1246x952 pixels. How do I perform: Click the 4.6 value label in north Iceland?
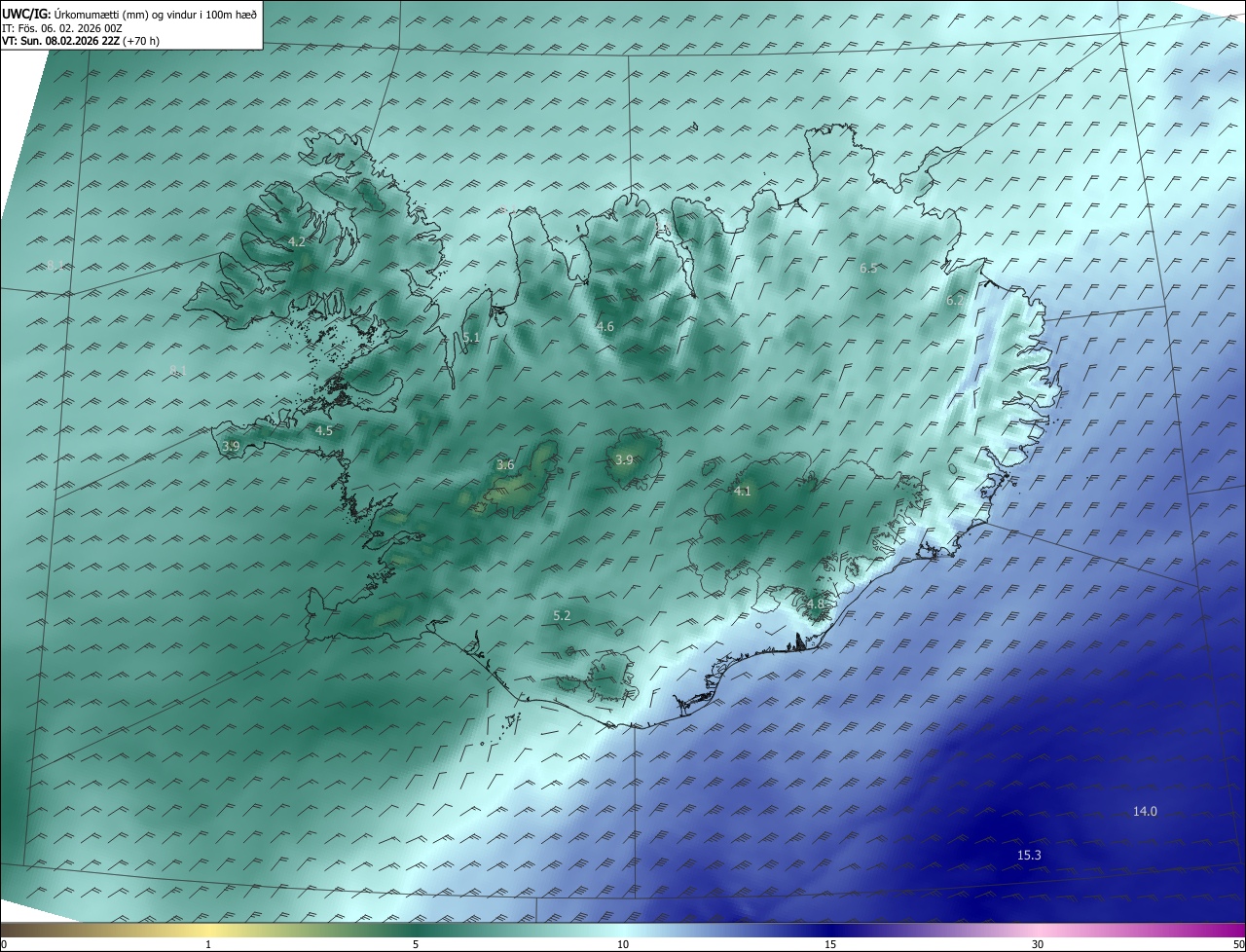(605, 327)
